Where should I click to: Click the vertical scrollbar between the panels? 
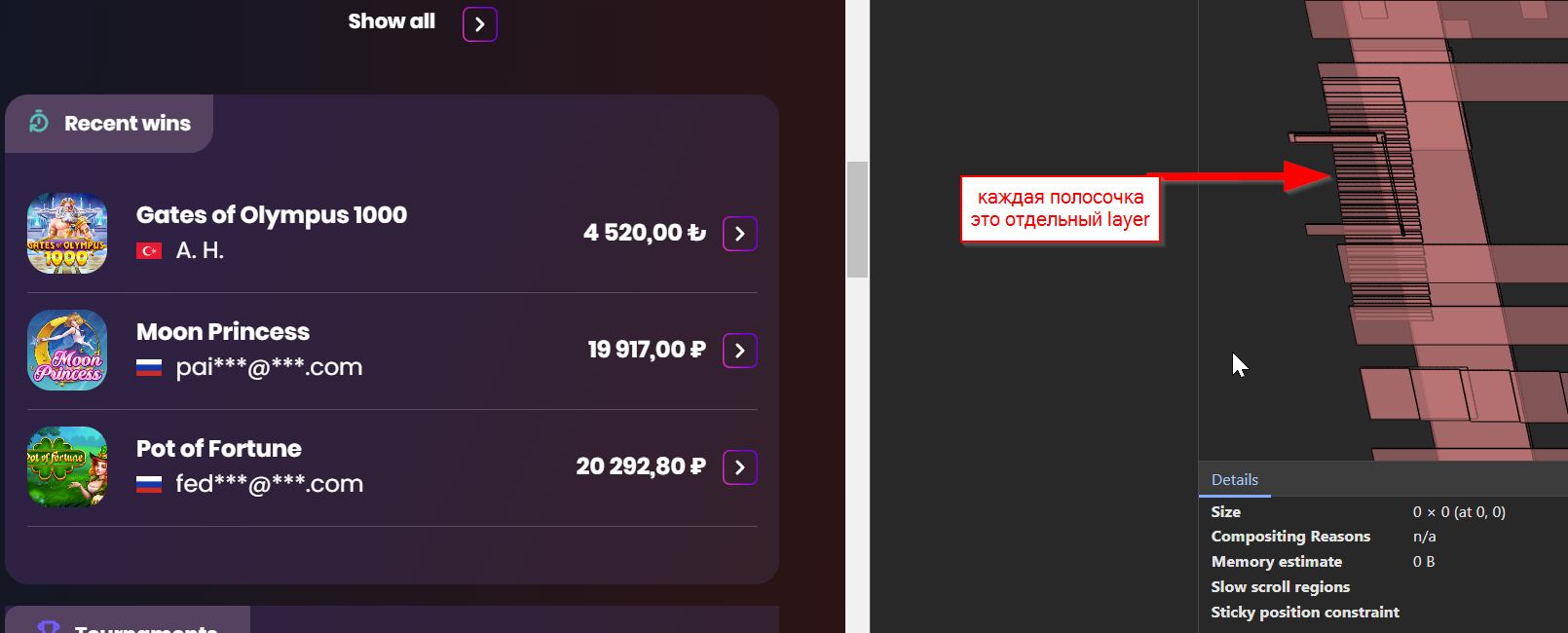(857, 214)
